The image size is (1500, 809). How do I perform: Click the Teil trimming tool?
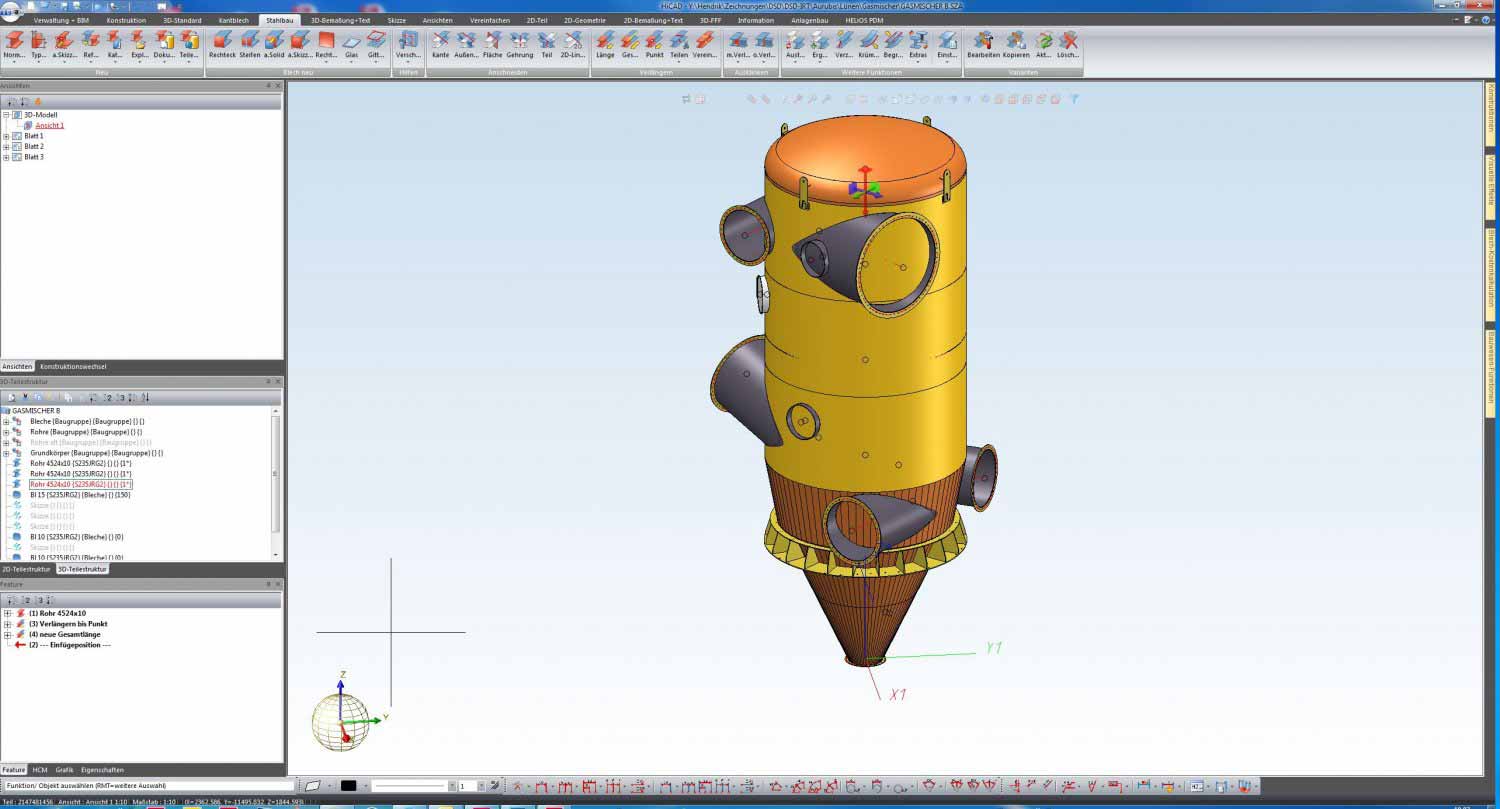click(546, 45)
